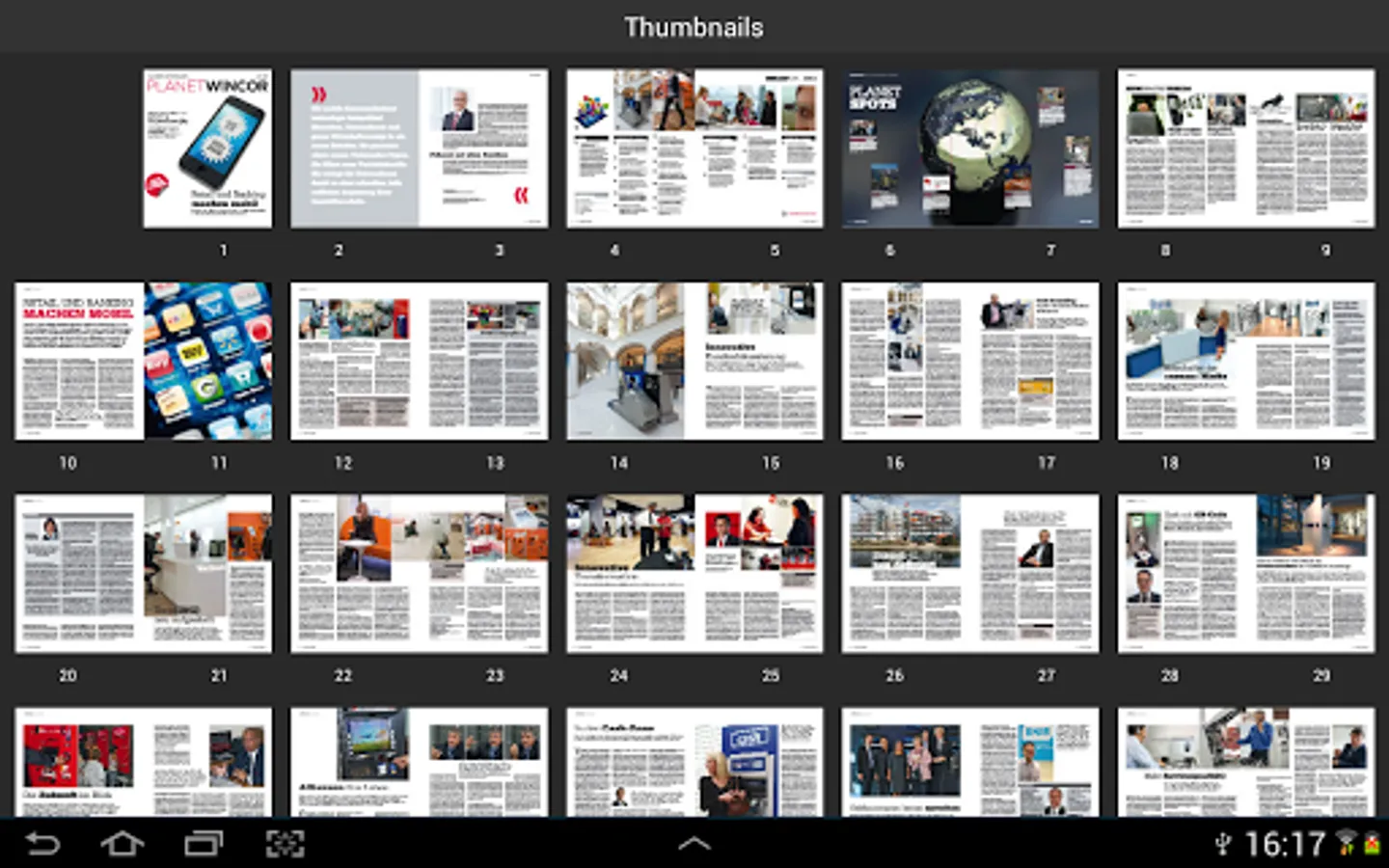Click page number label 26
This screenshot has width=1389, height=868.
pos(895,675)
